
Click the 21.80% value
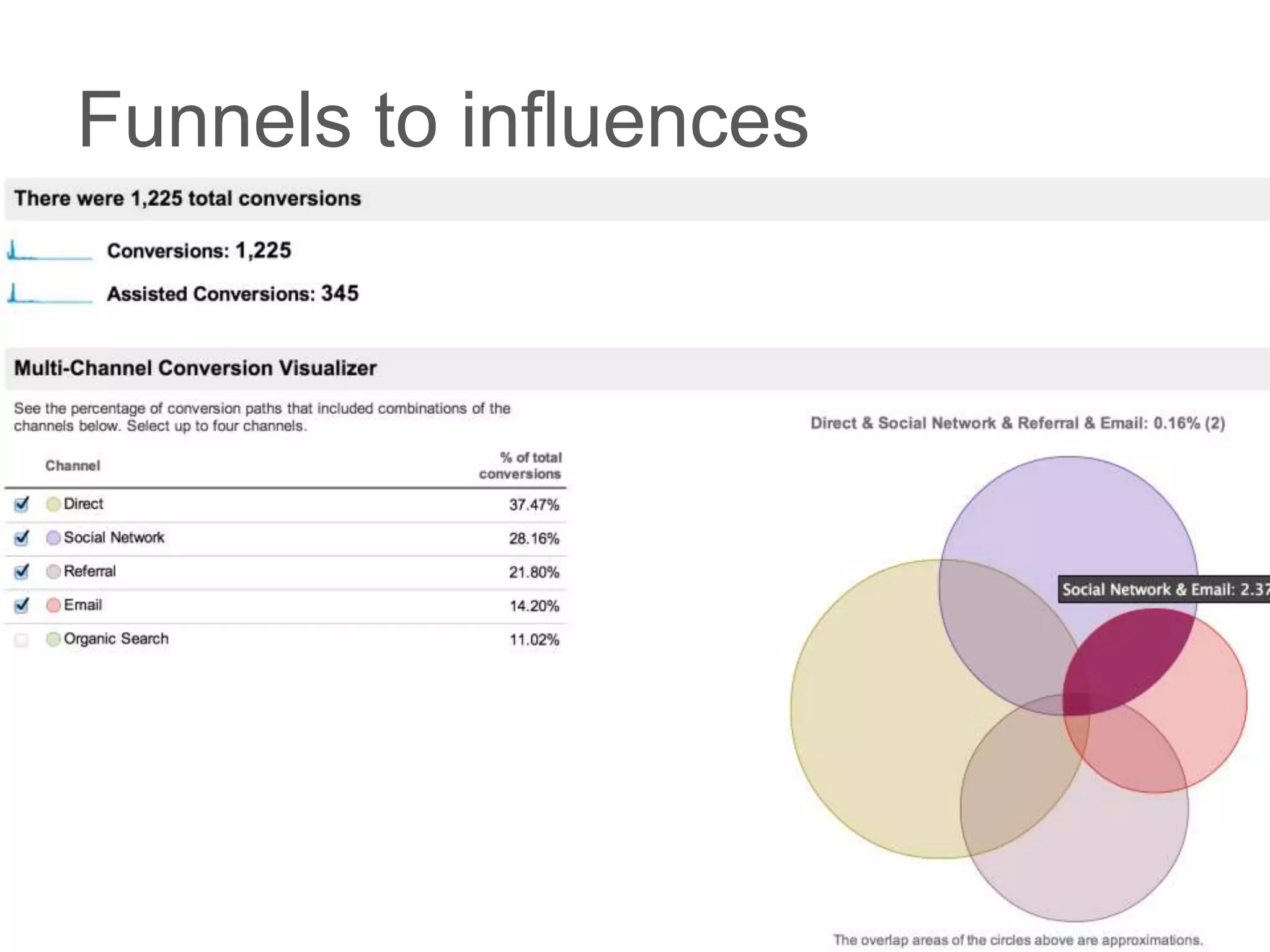click(x=534, y=571)
